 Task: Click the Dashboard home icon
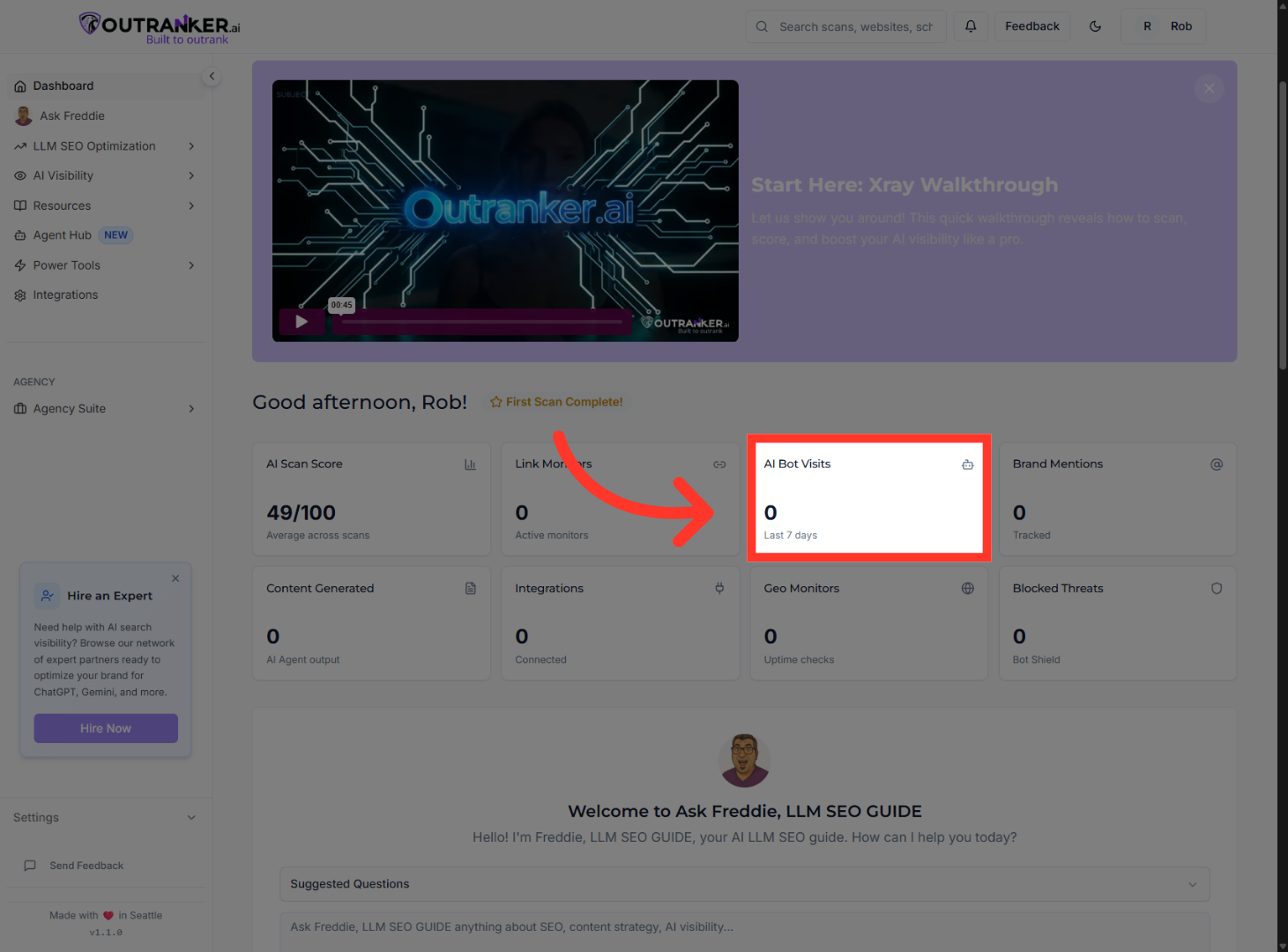20,86
